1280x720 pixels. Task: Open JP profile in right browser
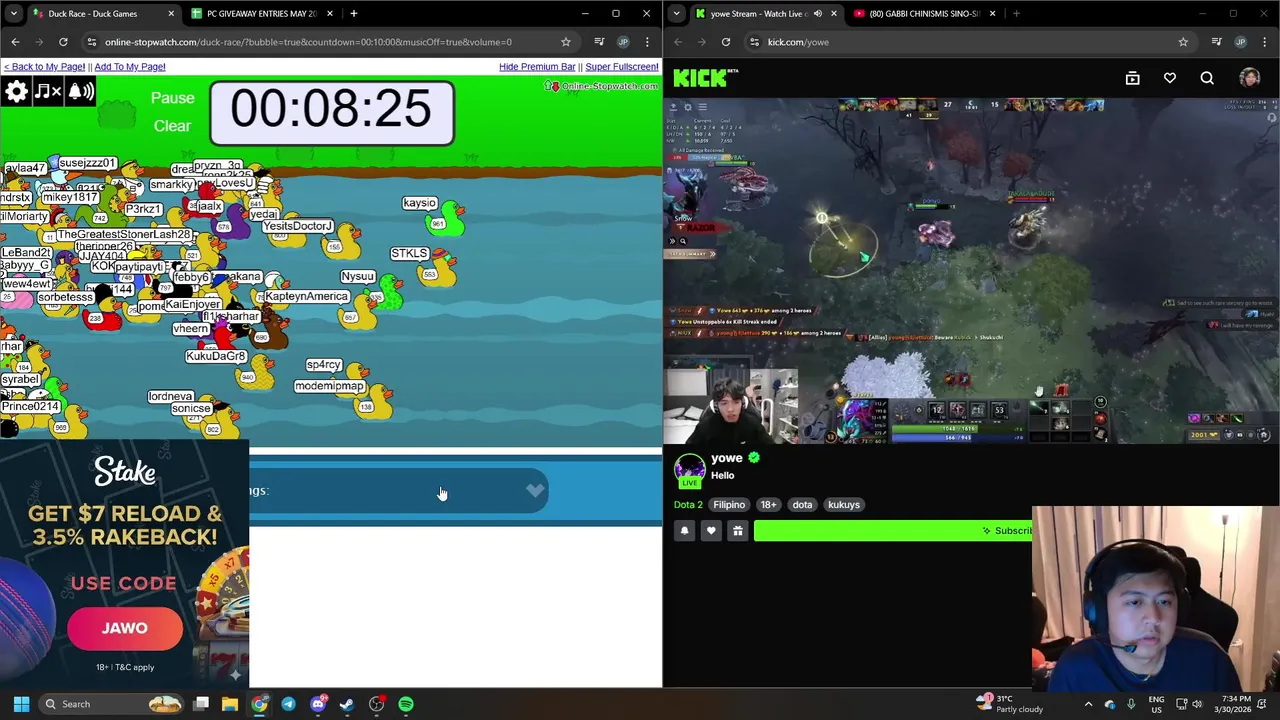tap(1241, 42)
